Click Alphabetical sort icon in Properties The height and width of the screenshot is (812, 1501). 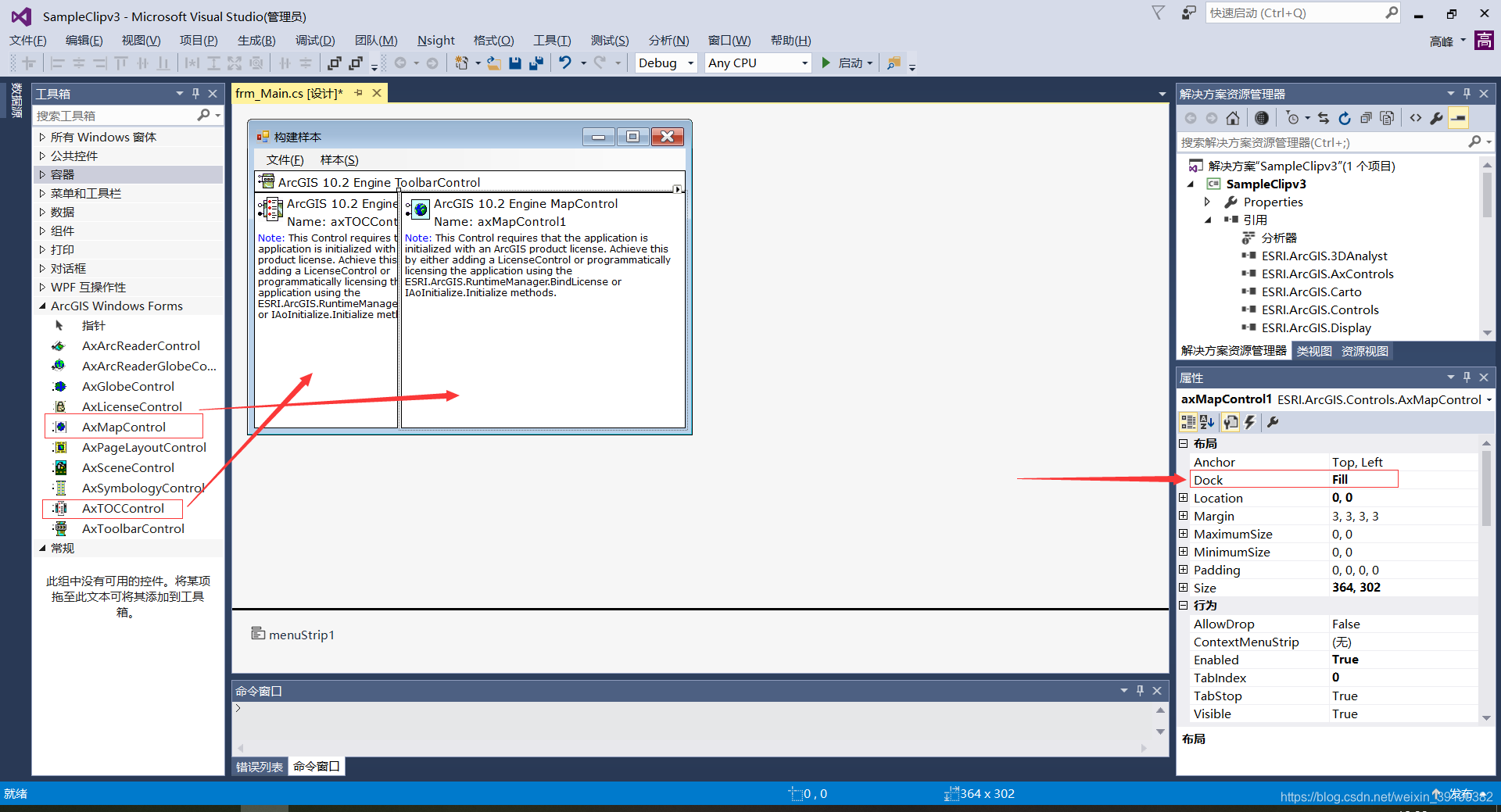point(1207,422)
